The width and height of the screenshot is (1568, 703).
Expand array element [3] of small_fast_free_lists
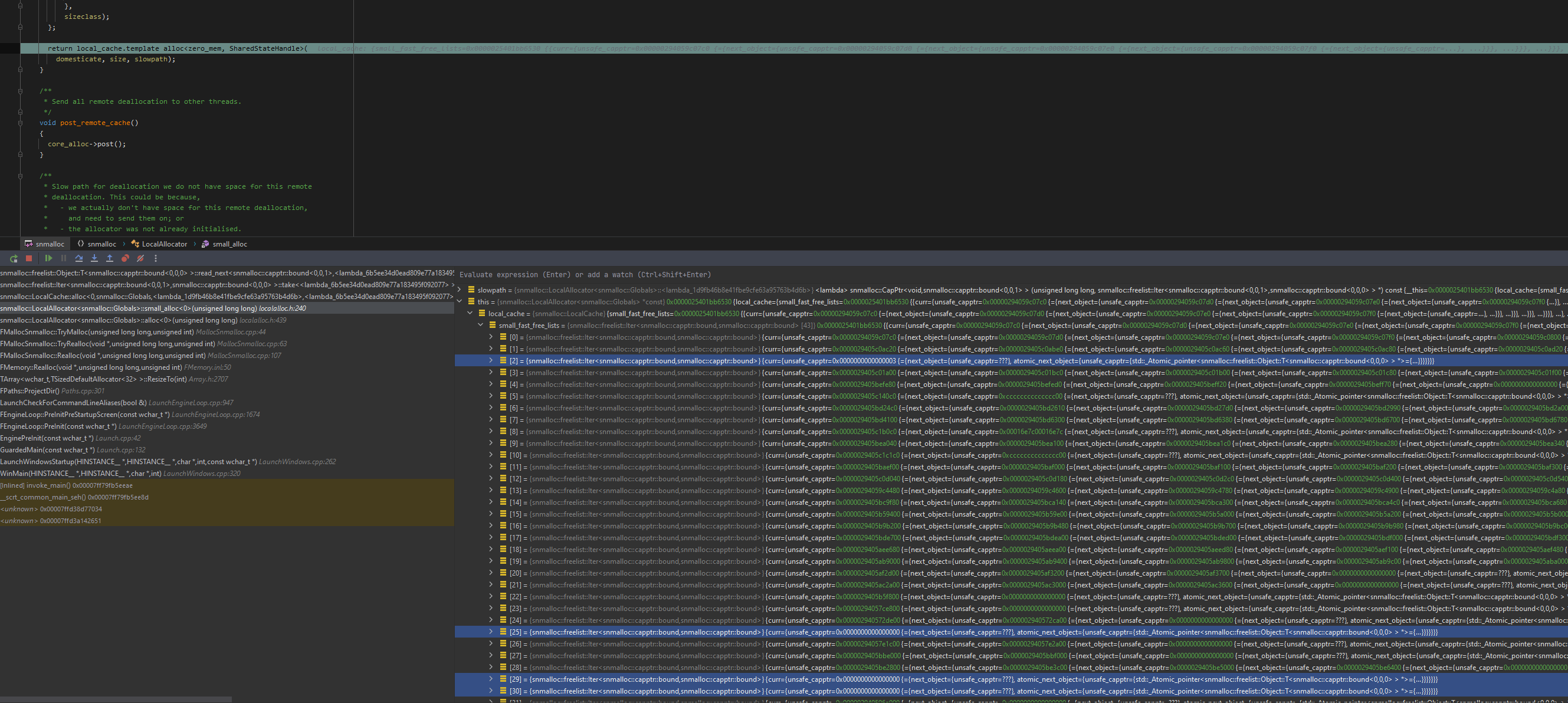(491, 372)
